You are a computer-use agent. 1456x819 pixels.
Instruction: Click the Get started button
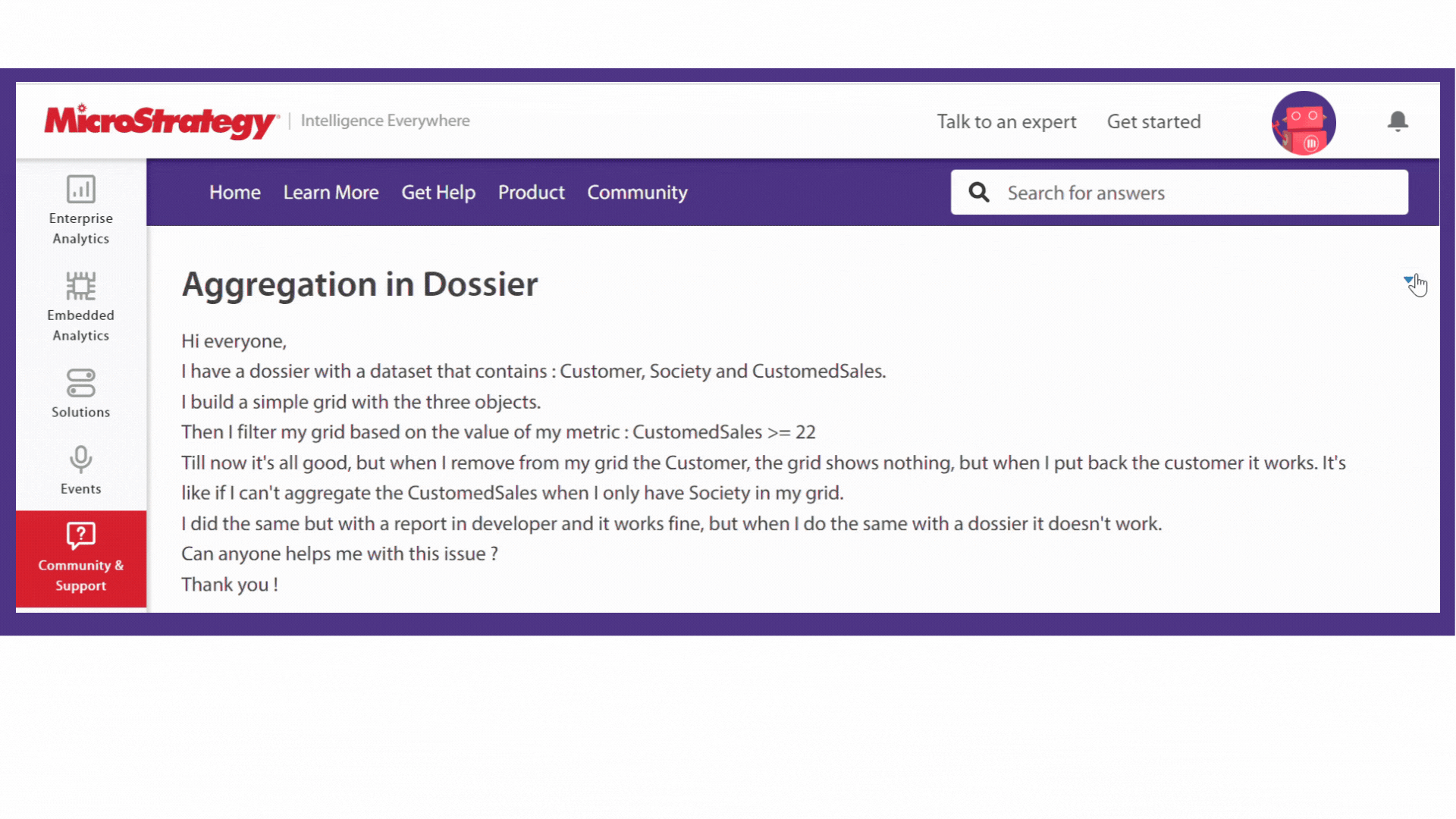(1154, 121)
